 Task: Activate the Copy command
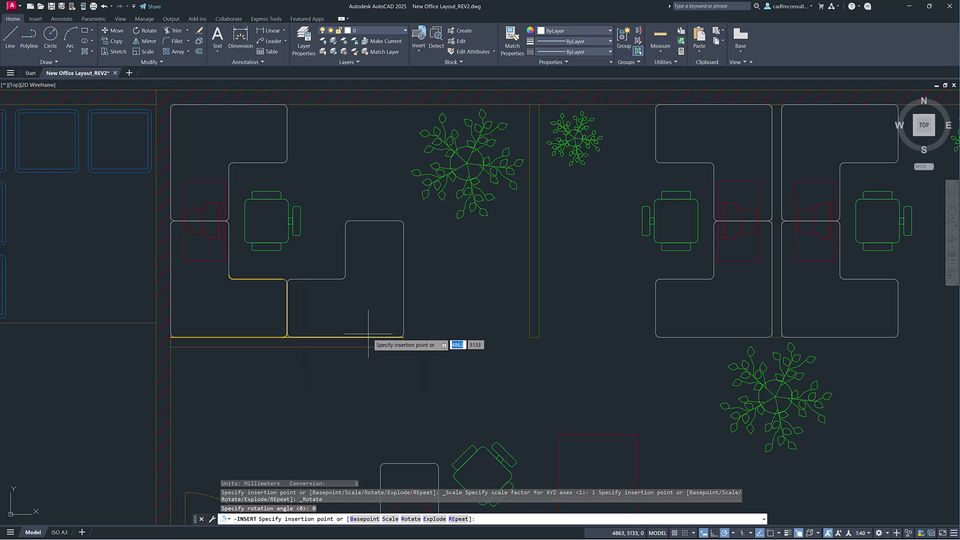[x=112, y=41]
